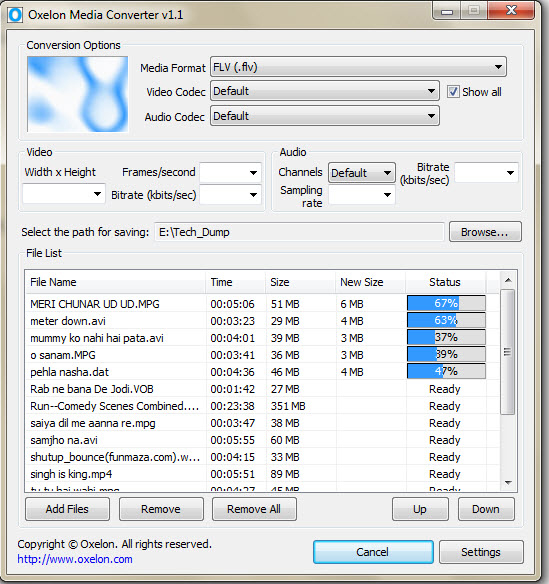Click Ready status of singh is king.mp4
549x584 pixels.
point(445,474)
